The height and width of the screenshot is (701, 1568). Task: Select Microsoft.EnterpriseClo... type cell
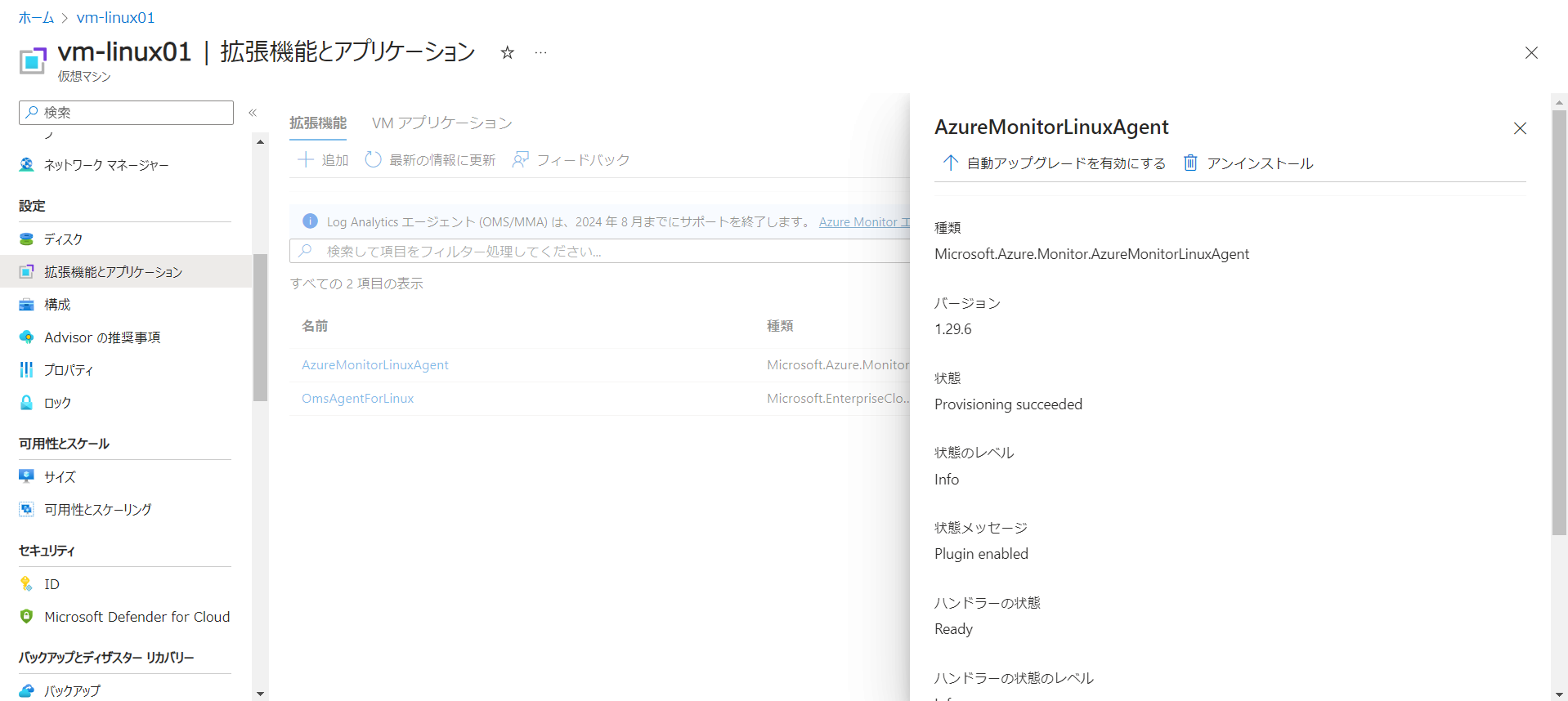838,398
